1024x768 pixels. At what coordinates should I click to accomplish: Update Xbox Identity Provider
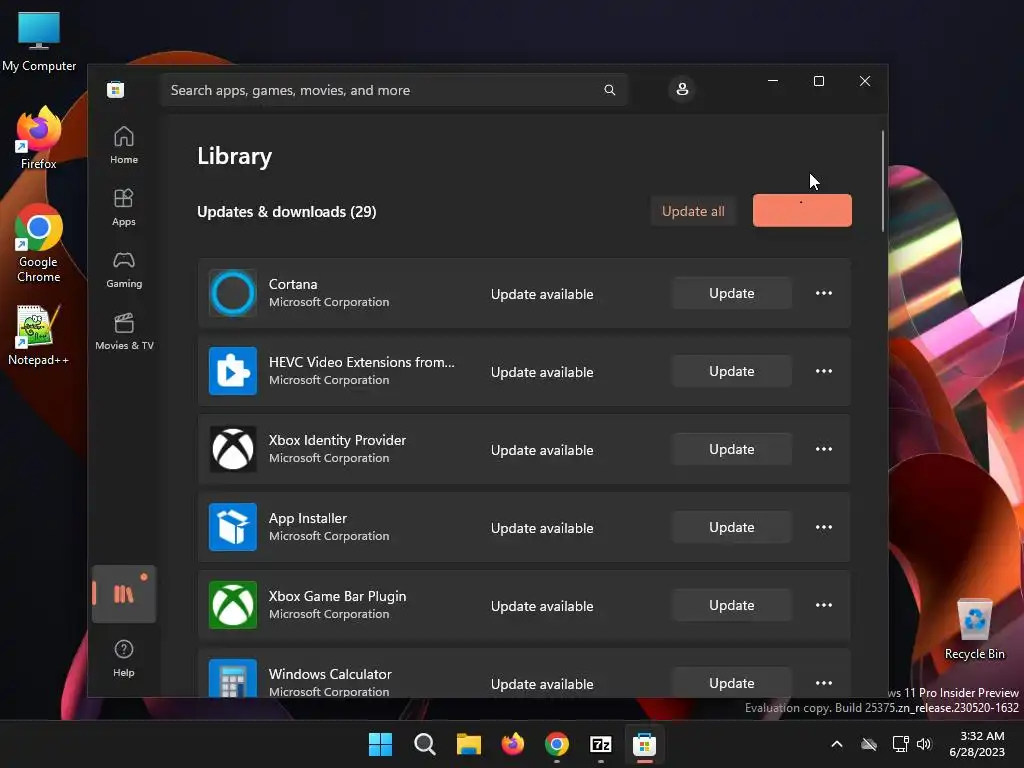pyautogui.click(x=731, y=449)
